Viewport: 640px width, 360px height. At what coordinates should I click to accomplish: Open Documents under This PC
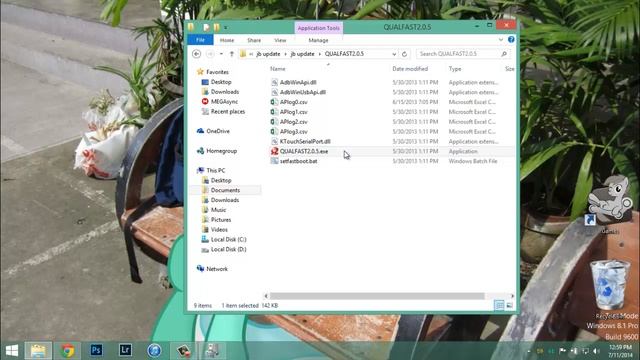pyautogui.click(x=225, y=190)
